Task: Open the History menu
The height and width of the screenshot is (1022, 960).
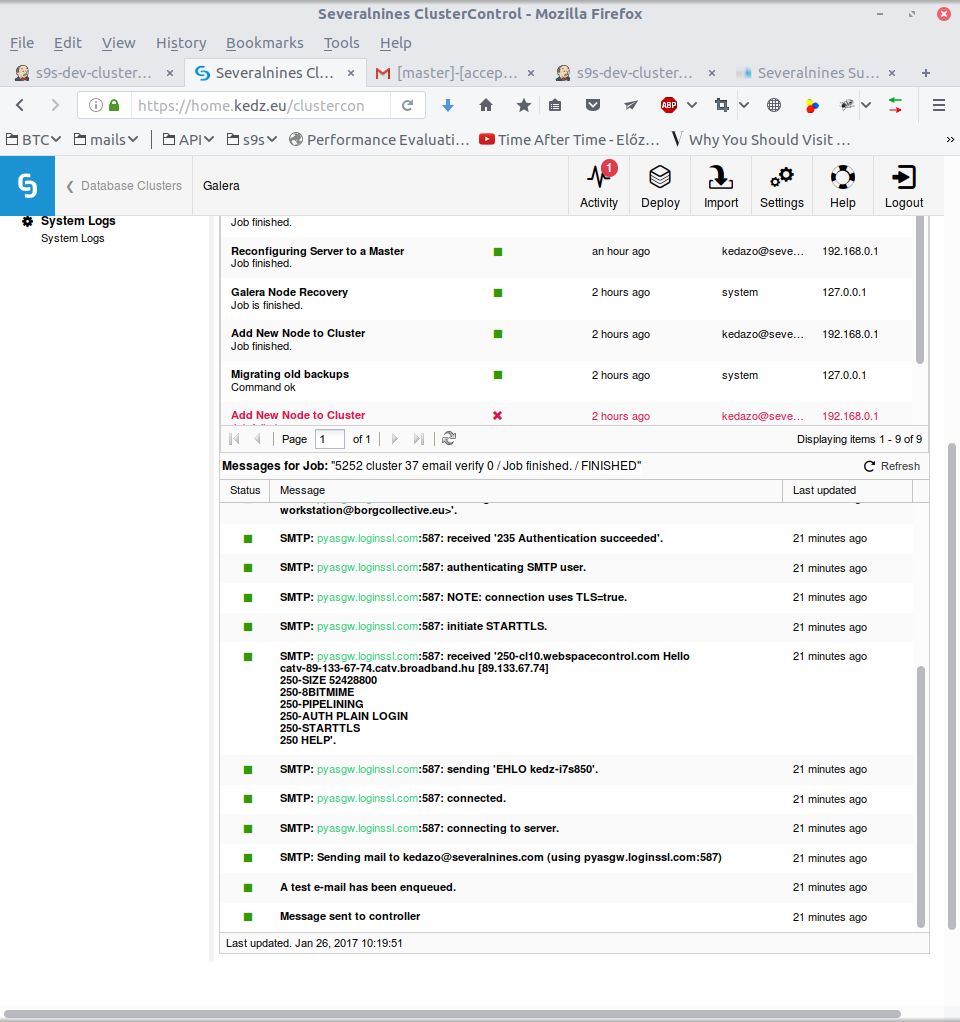Action: coord(181,43)
